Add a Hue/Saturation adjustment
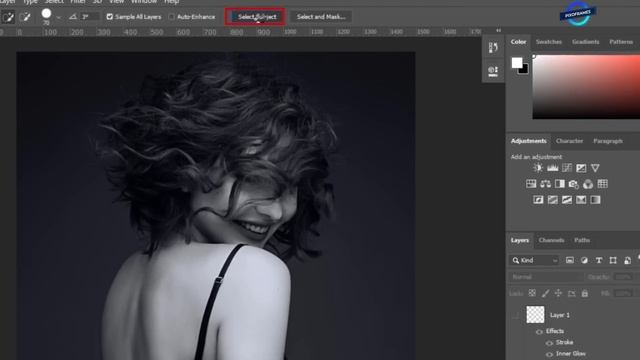The width and height of the screenshot is (640, 360). pos(531,184)
